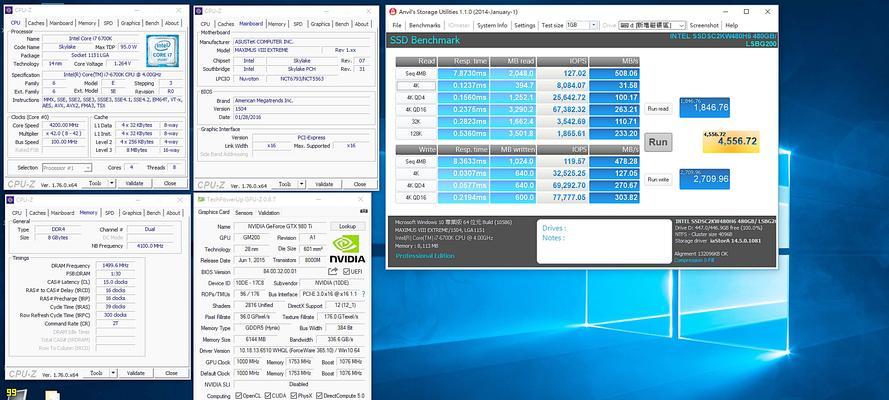Open Tools dropdown arrow in CPU-Z Memory window

pos(113,373)
